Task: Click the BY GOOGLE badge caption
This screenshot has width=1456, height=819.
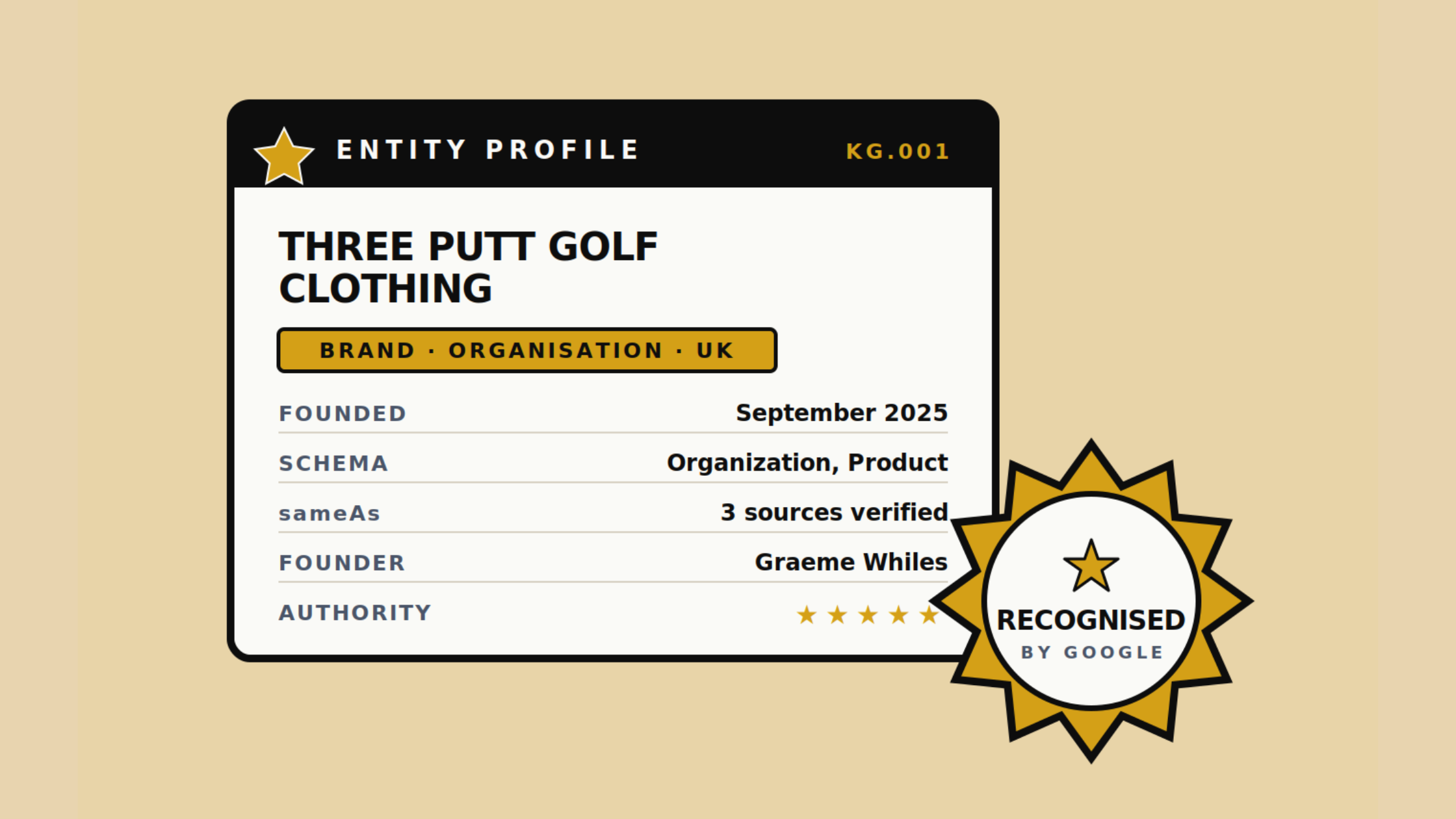Action: [x=1092, y=653]
